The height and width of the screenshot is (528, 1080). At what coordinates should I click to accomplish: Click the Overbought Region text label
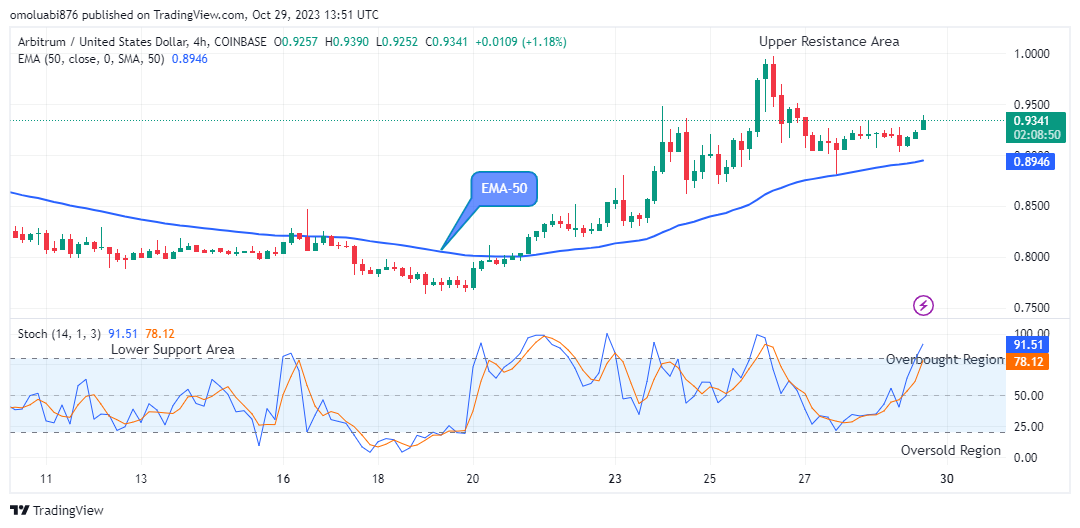[944, 359]
